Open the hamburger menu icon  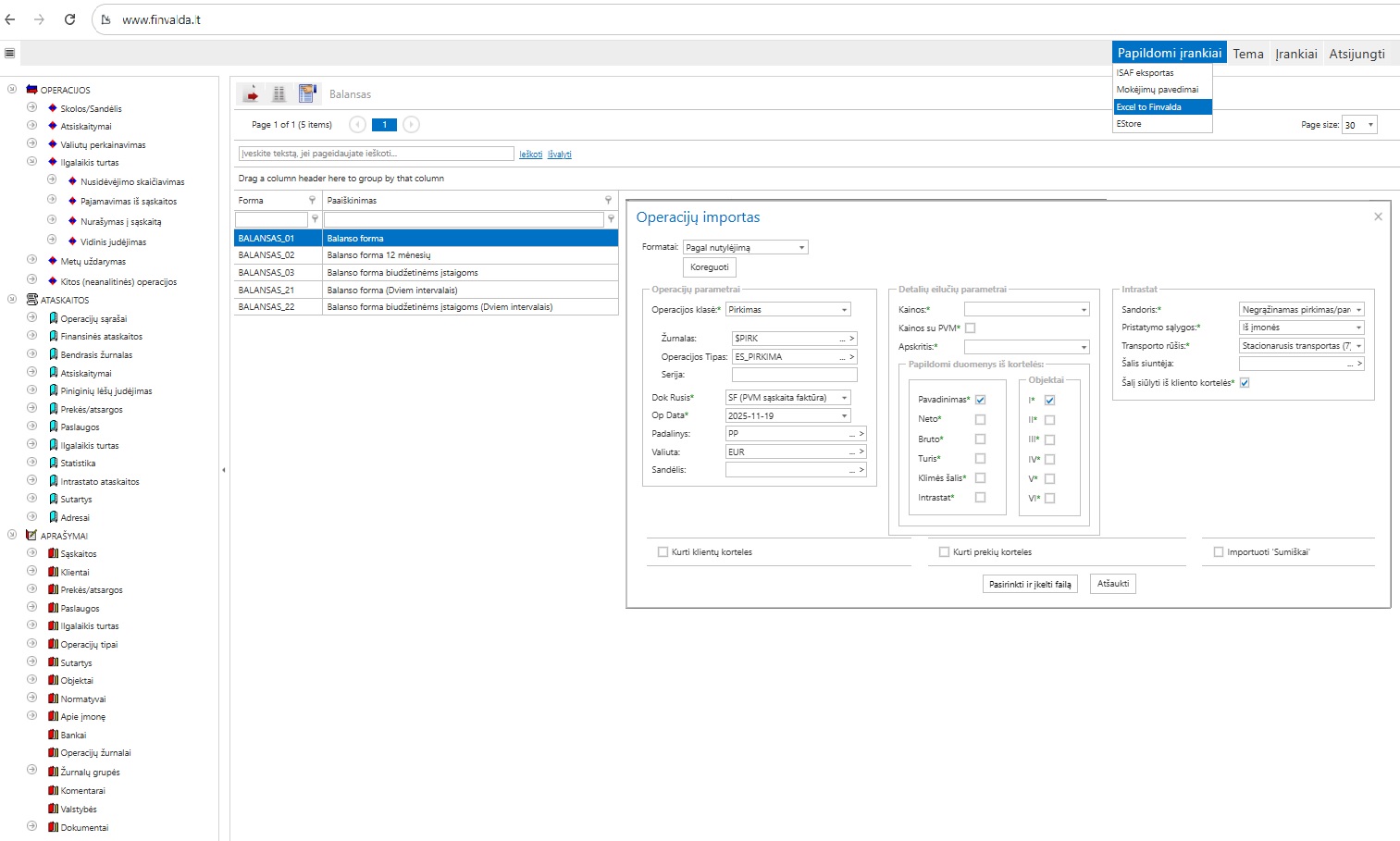tap(10, 54)
